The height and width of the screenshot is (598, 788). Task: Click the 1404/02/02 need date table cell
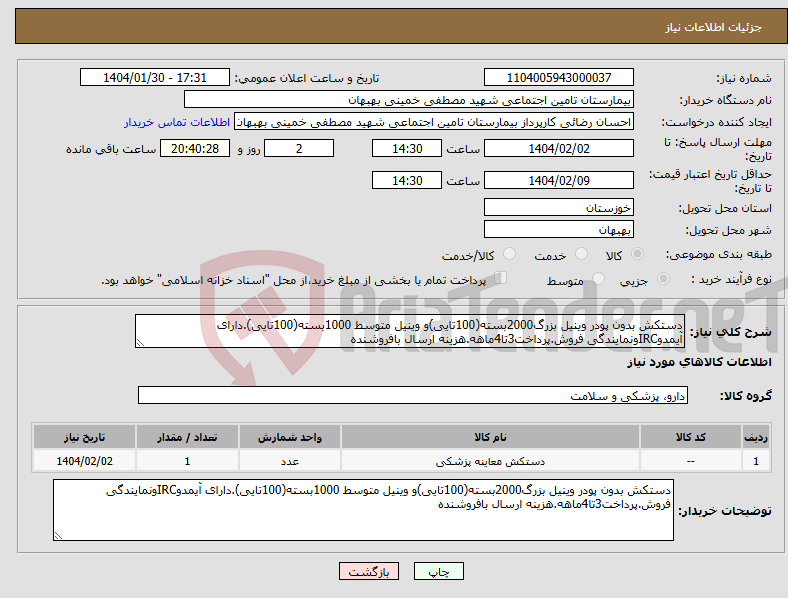(84, 461)
